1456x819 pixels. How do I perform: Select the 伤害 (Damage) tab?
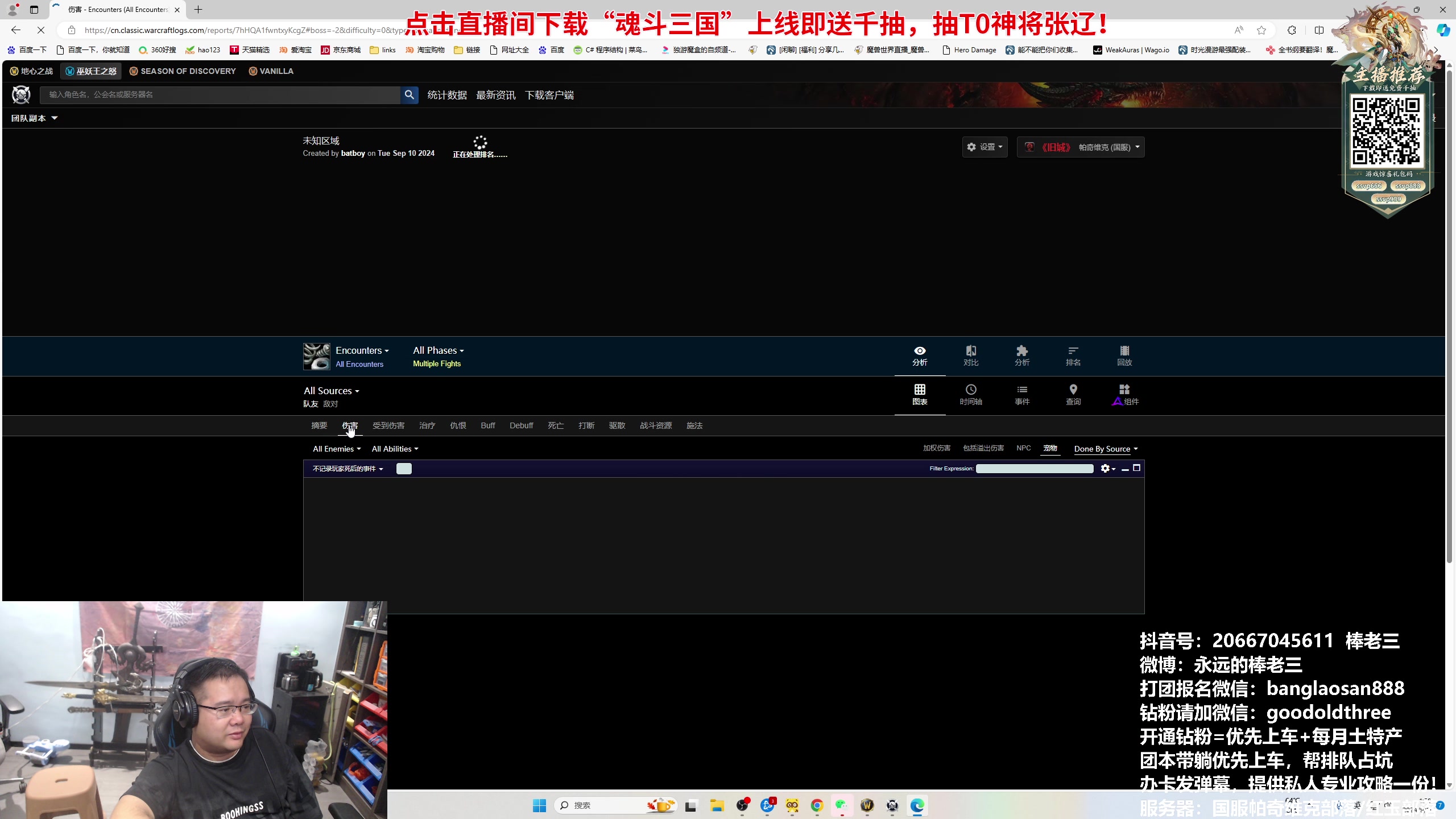tap(350, 425)
